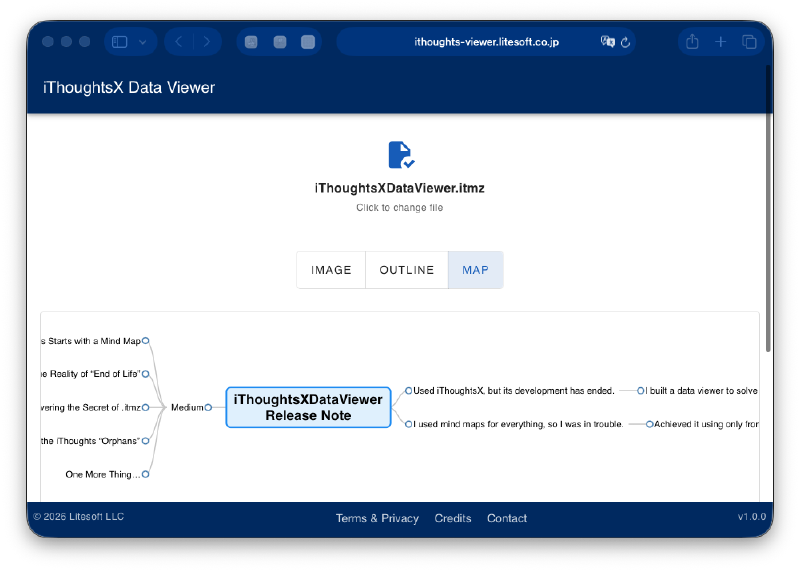Go forward with the right arrow button
Viewport: 800px width, 571px height.
coord(207,42)
